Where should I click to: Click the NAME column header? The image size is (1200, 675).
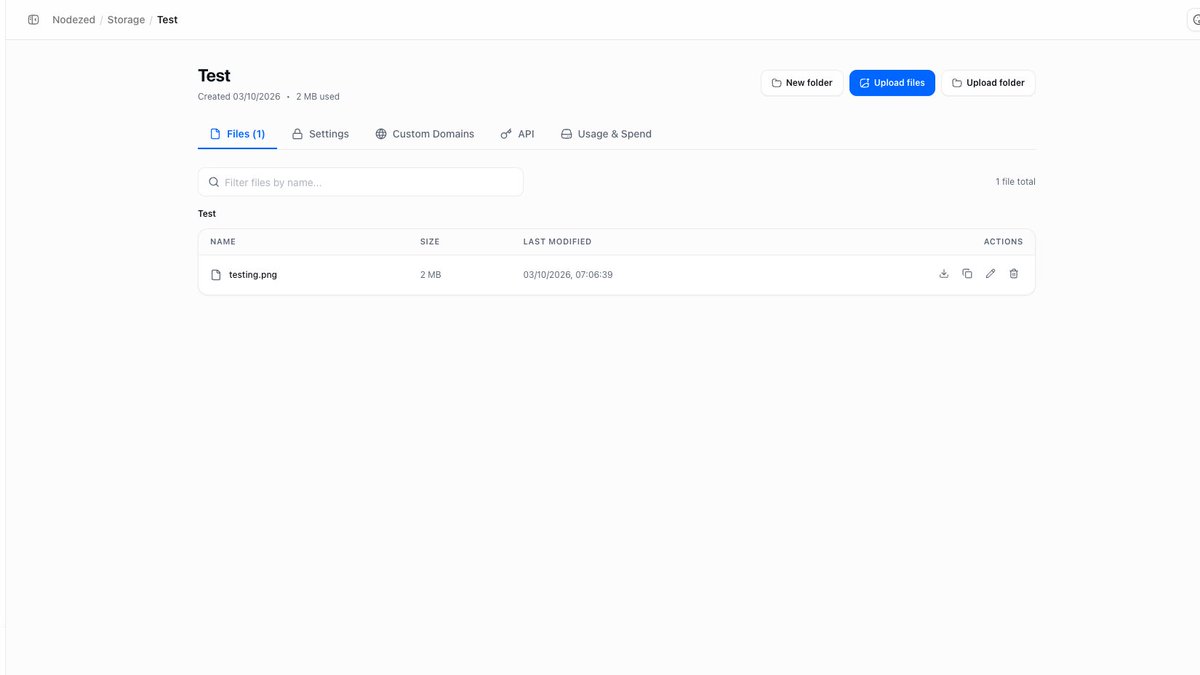tap(223, 242)
